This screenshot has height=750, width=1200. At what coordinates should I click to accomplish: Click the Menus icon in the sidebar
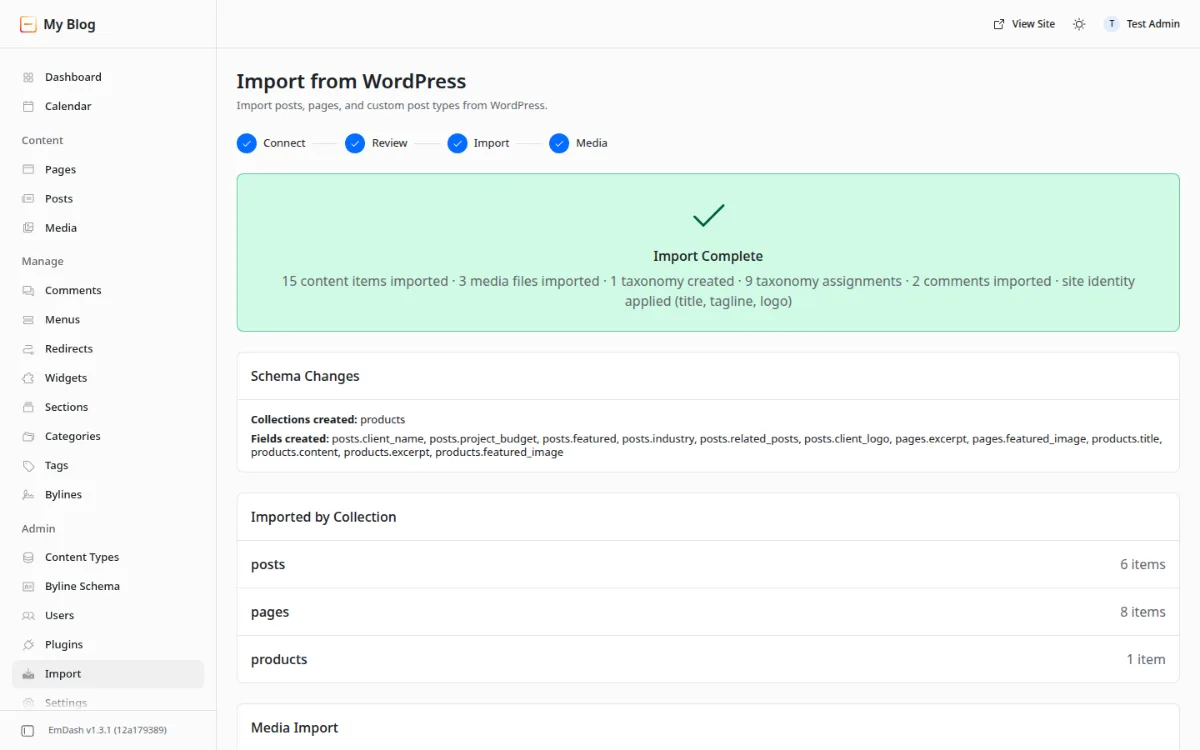[28, 320]
